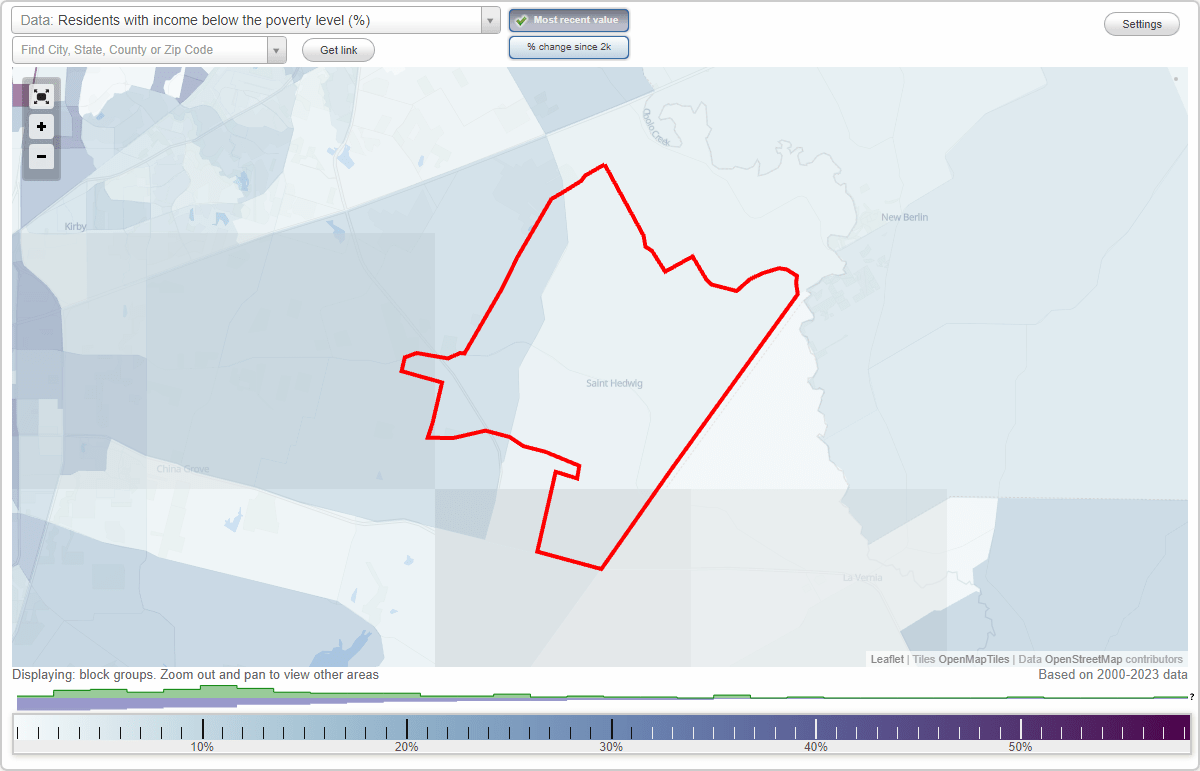Open the Settings panel

(1141, 23)
